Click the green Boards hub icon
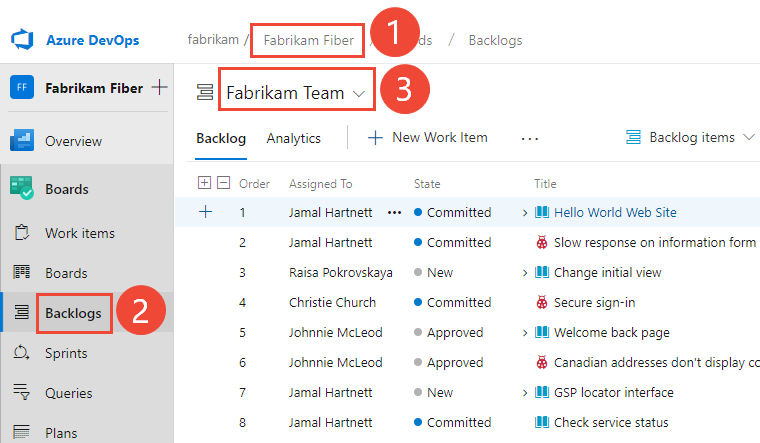 coord(22,188)
